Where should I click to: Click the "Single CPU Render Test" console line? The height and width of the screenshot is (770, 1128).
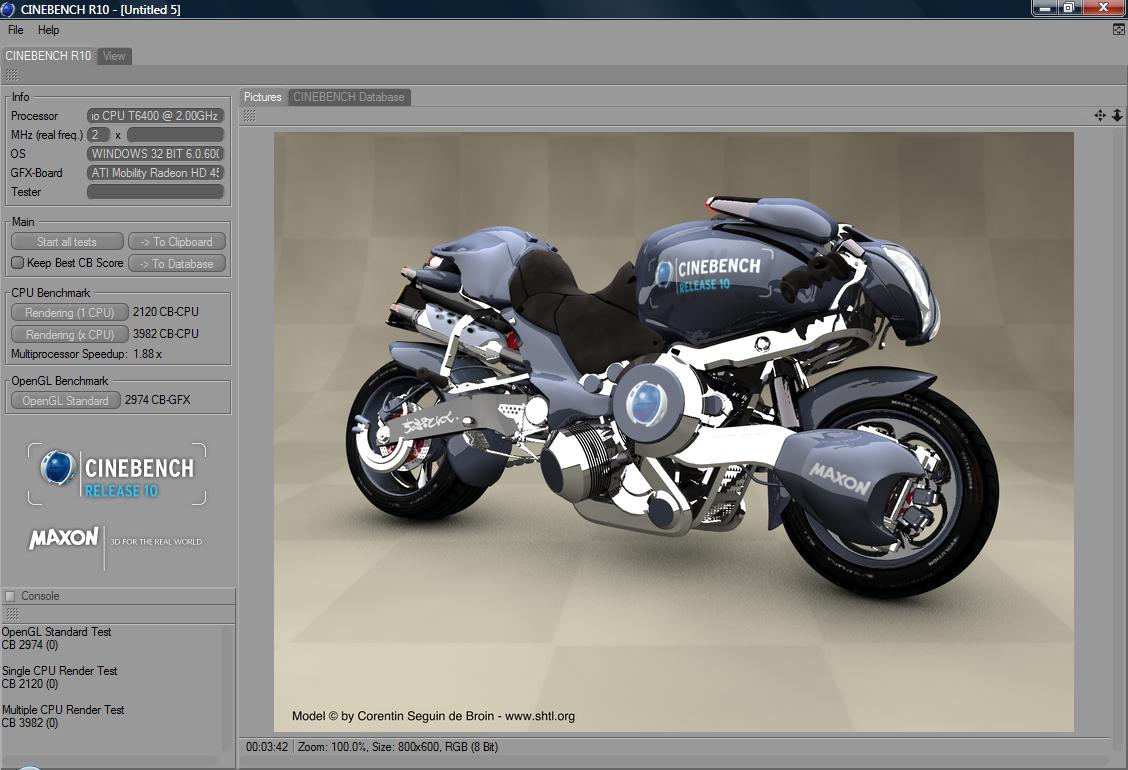pyautogui.click(x=59, y=671)
